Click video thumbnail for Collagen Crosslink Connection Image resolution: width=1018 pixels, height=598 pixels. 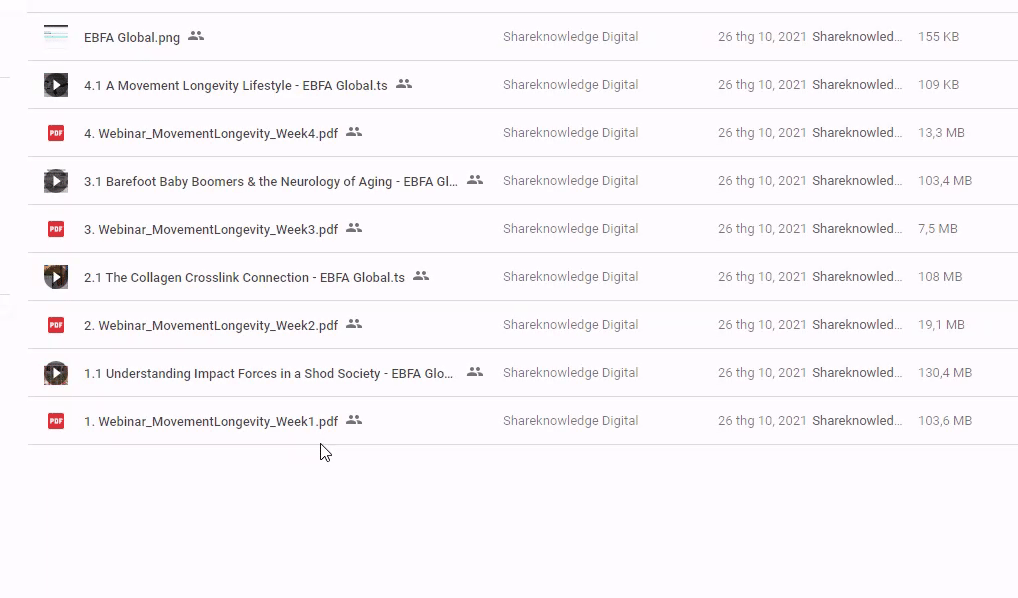pos(56,277)
